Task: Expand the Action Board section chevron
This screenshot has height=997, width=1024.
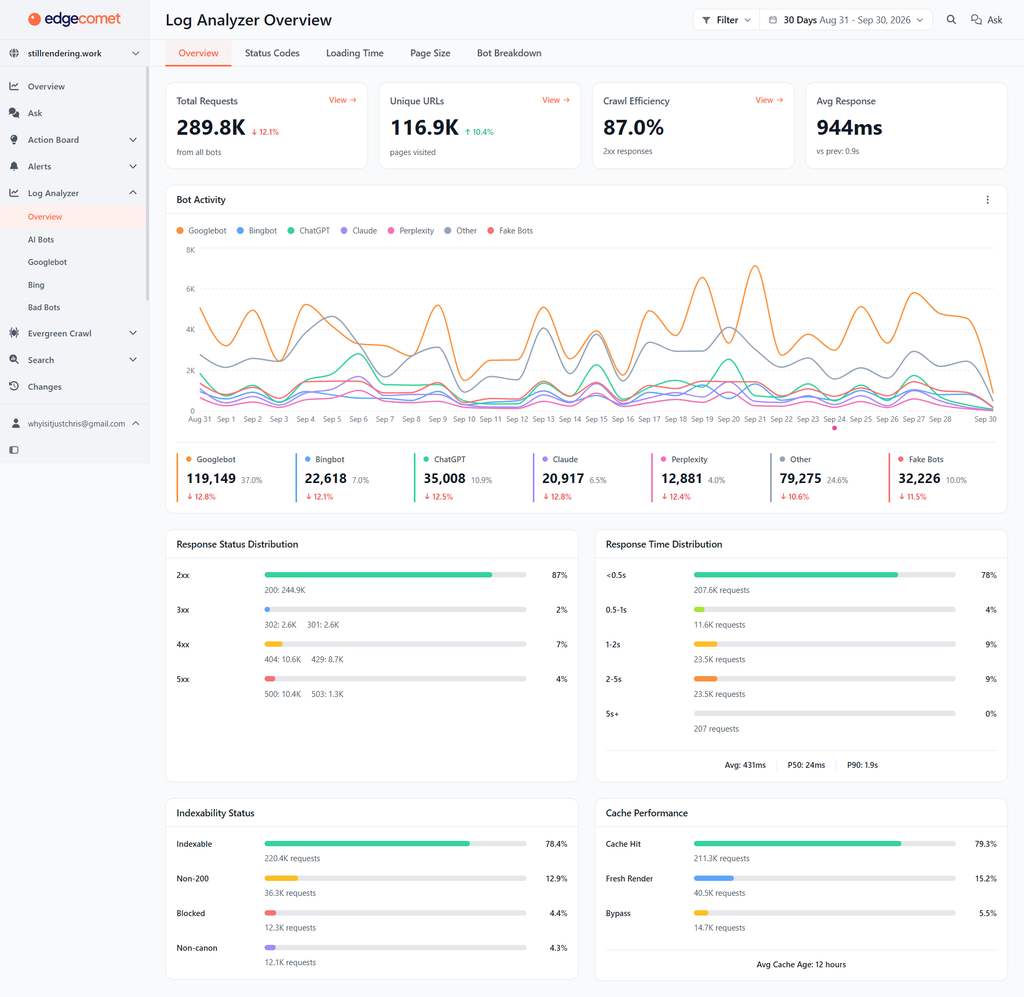Action: click(x=133, y=140)
